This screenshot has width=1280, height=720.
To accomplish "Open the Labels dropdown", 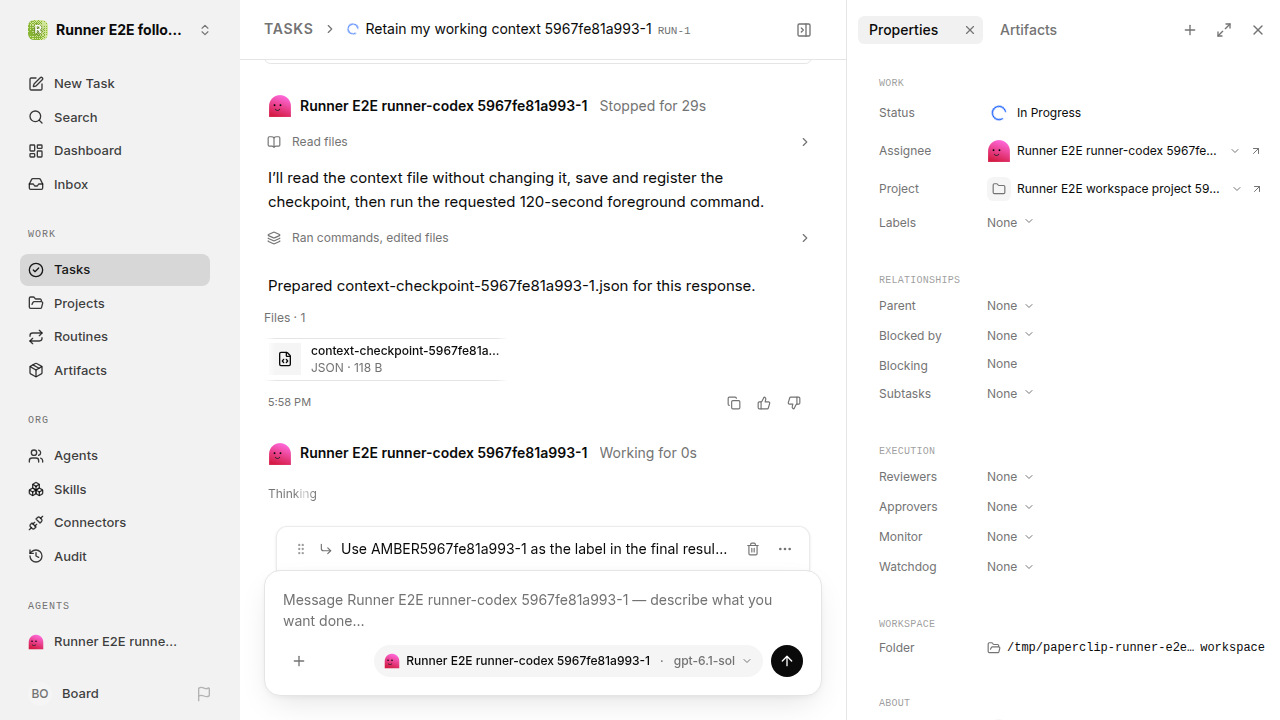I will coord(1010,223).
